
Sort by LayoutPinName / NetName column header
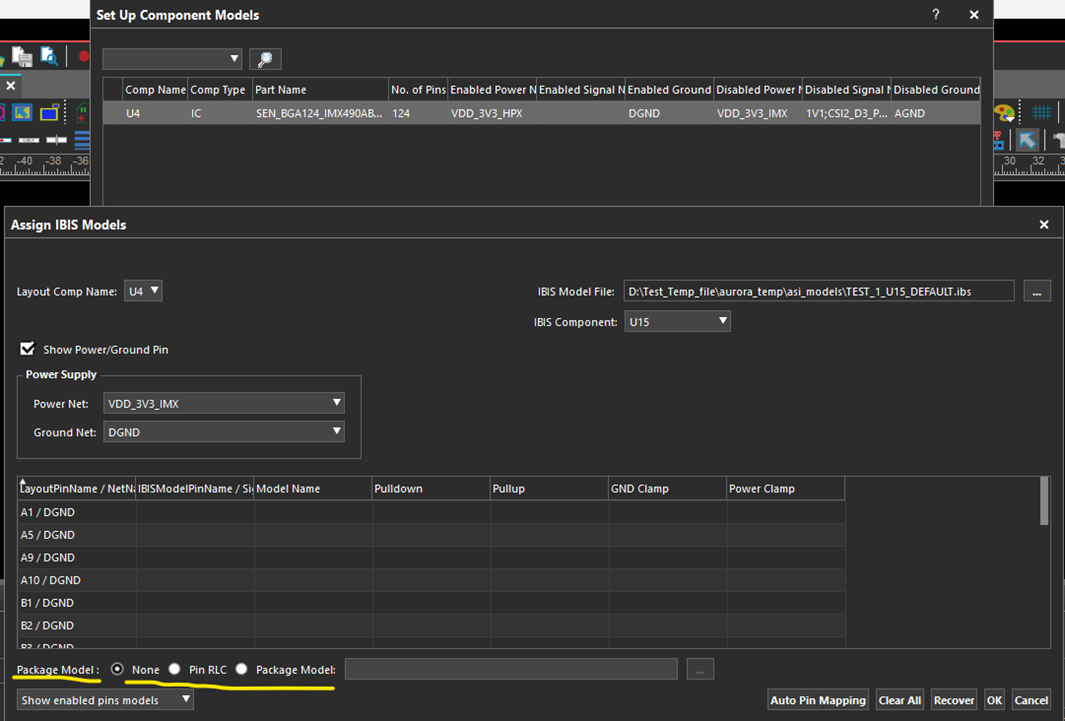pyautogui.click(x=77, y=488)
